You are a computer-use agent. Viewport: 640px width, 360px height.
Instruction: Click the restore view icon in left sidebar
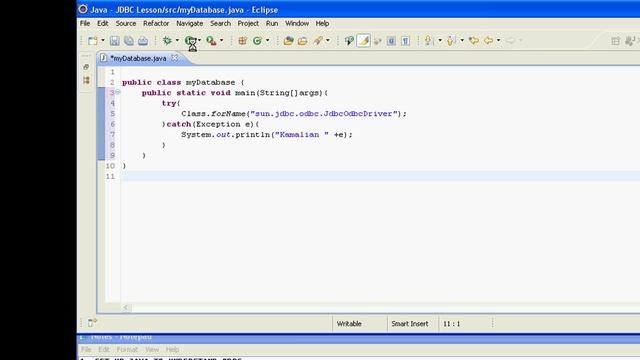[86, 67]
